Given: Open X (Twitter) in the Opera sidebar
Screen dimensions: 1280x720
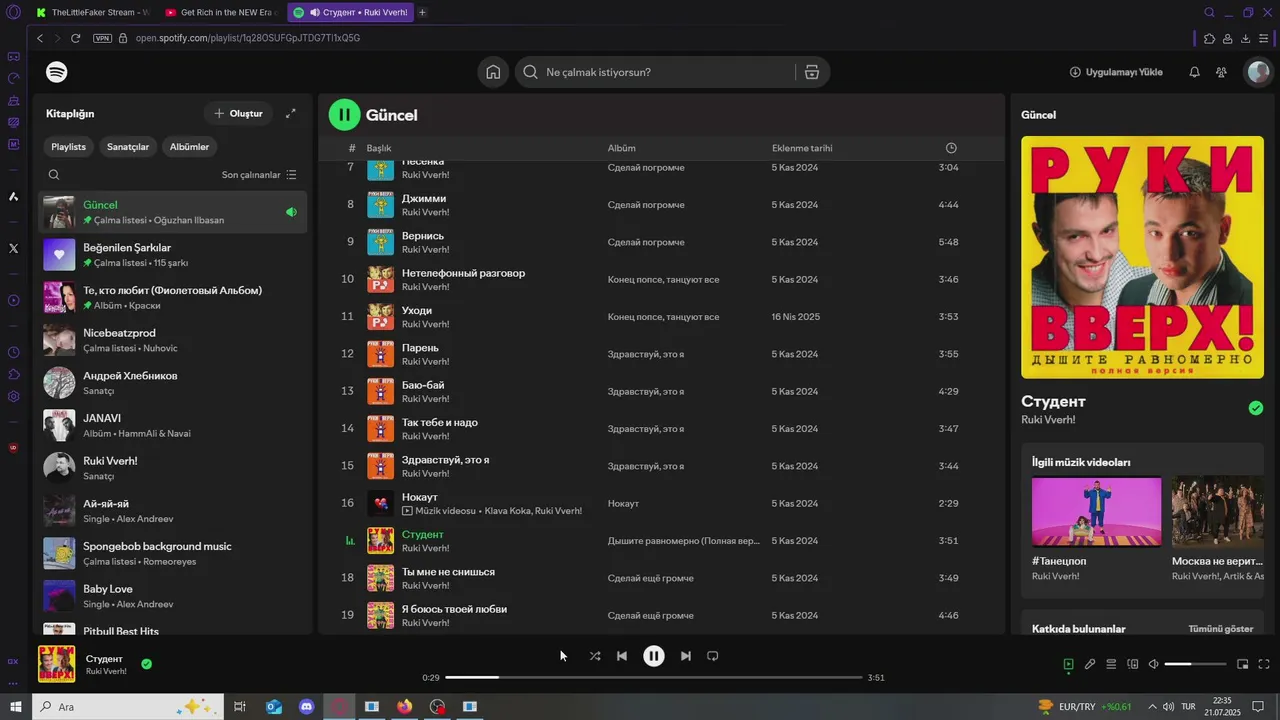Looking at the screenshot, I should pos(13,248).
